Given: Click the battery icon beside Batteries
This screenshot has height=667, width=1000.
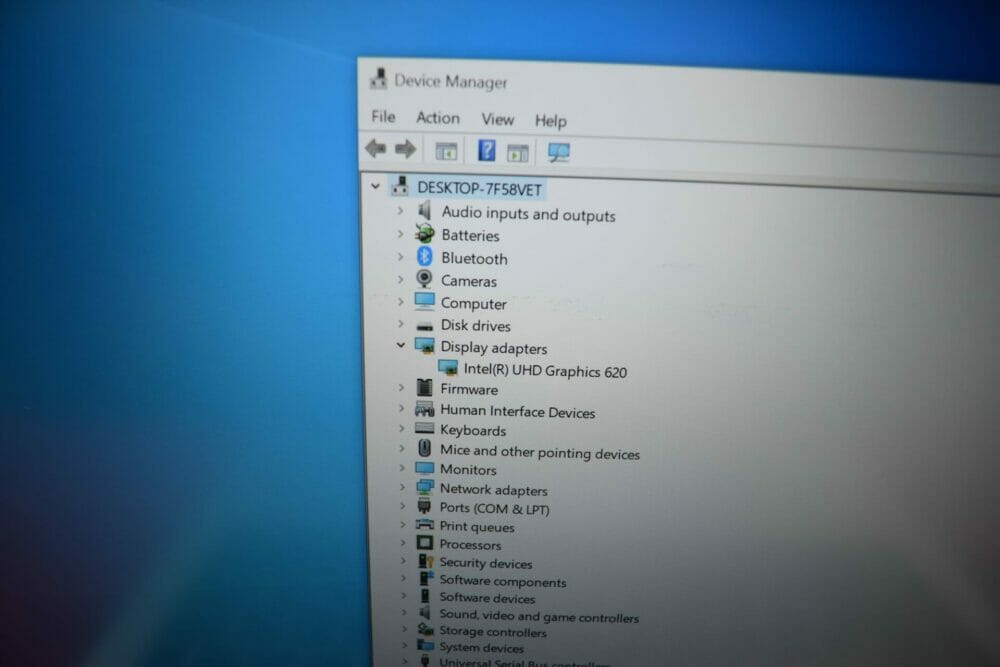Looking at the screenshot, I should (424, 233).
